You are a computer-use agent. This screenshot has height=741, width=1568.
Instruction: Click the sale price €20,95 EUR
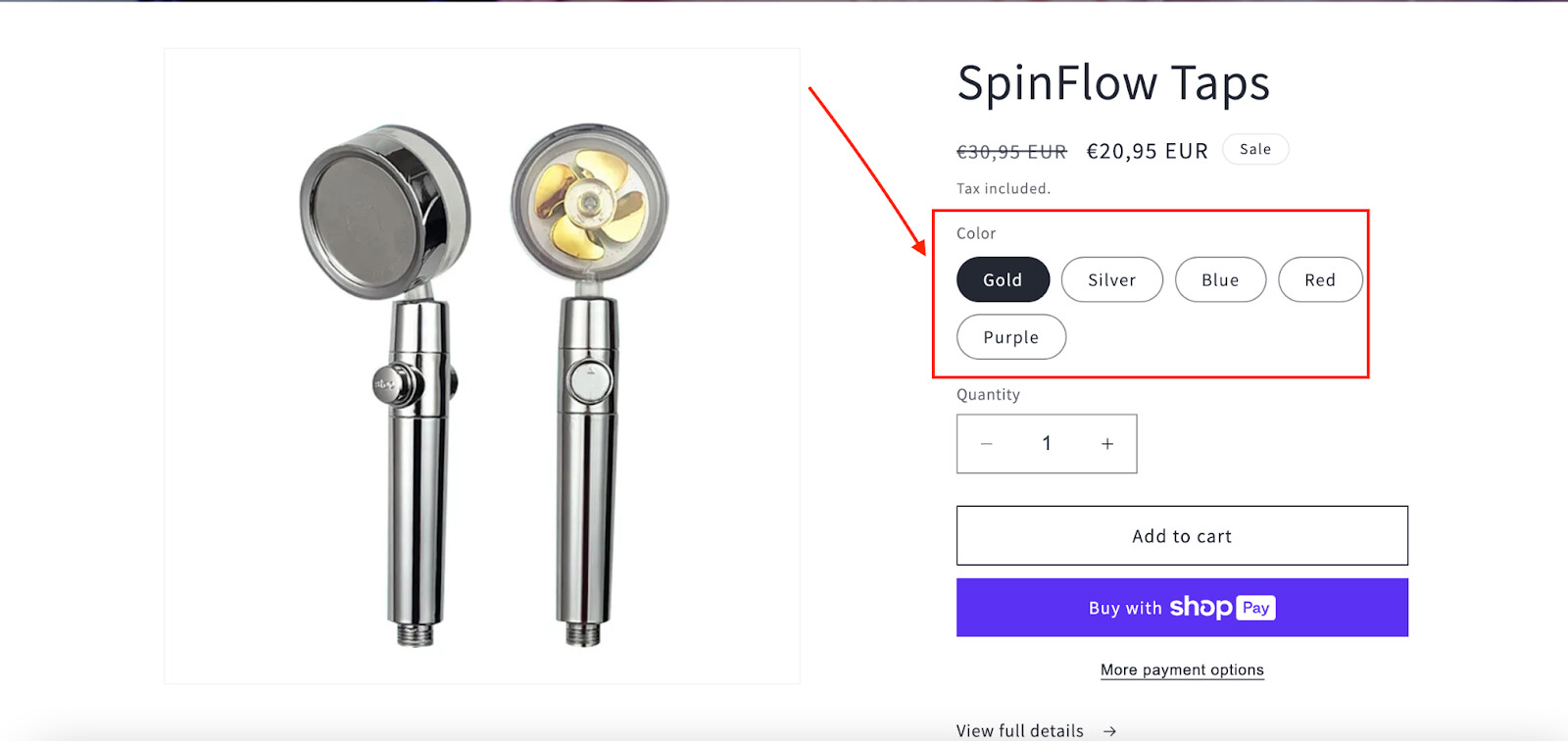click(x=1147, y=151)
